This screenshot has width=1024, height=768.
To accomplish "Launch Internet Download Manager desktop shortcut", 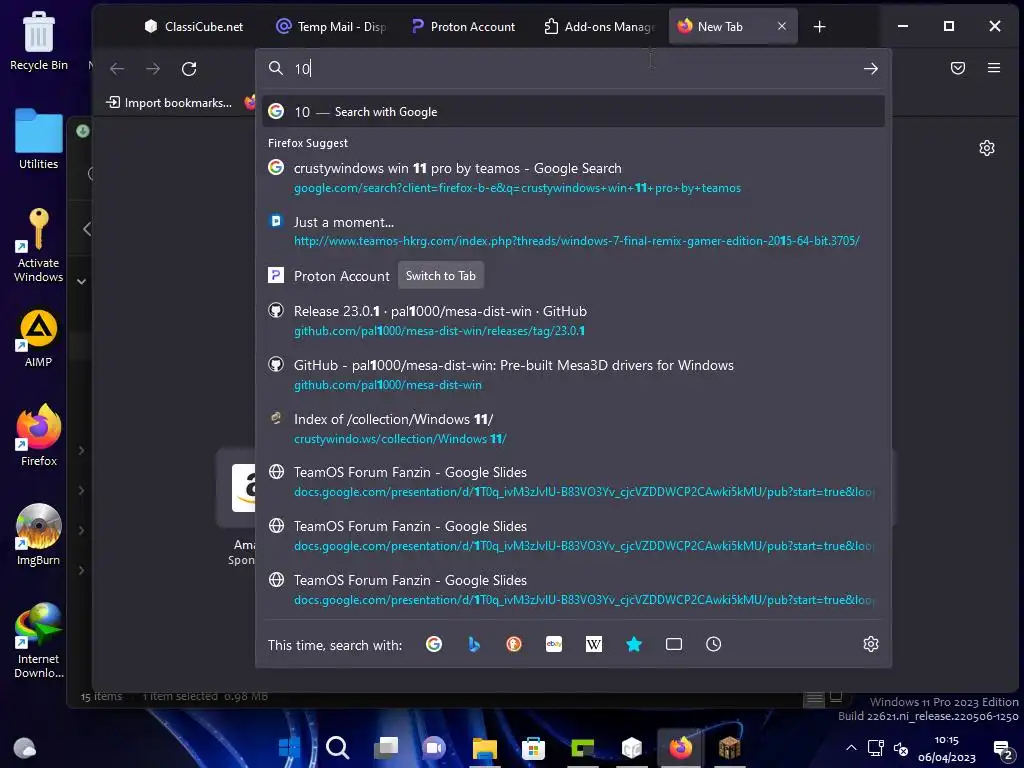I will click(39, 641).
